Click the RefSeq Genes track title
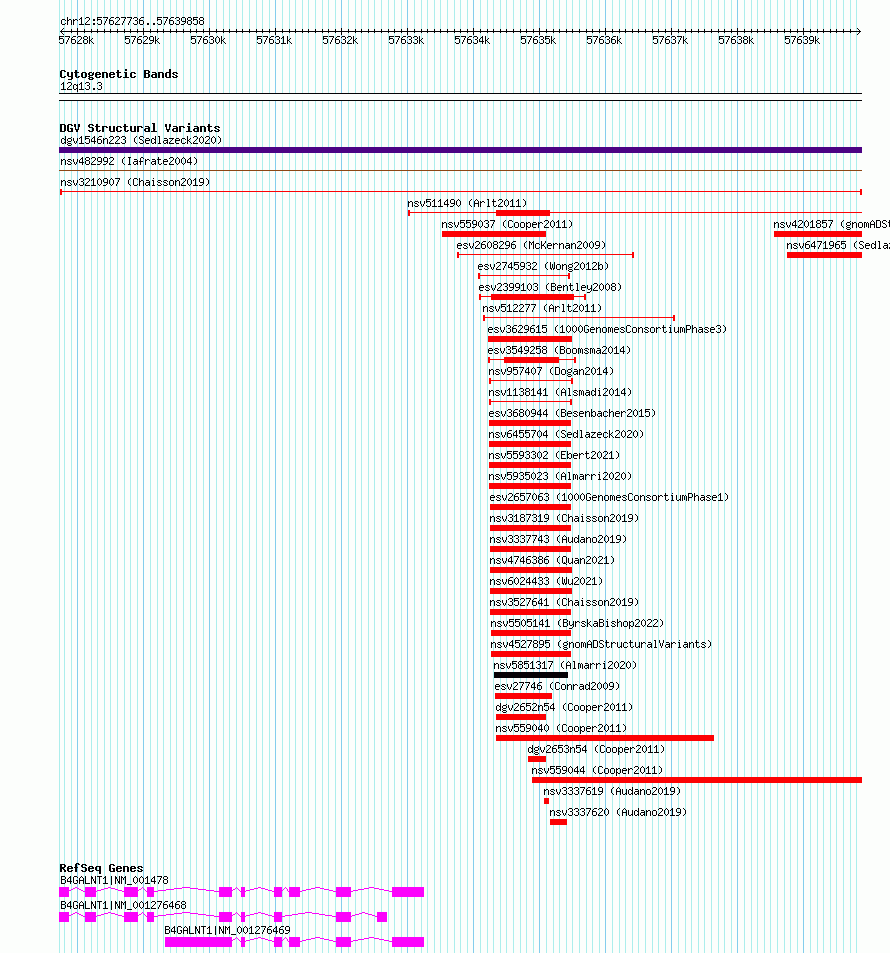Image resolution: width=890 pixels, height=953 pixels. tap(101, 869)
